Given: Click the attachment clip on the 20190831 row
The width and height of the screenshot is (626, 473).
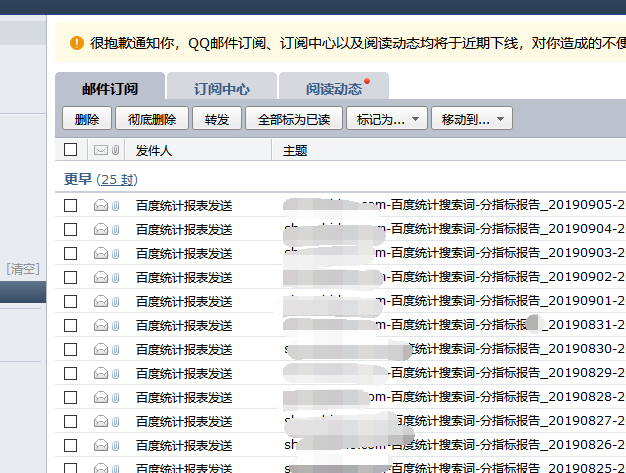Looking at the screenshot, I should pos(116,326).
